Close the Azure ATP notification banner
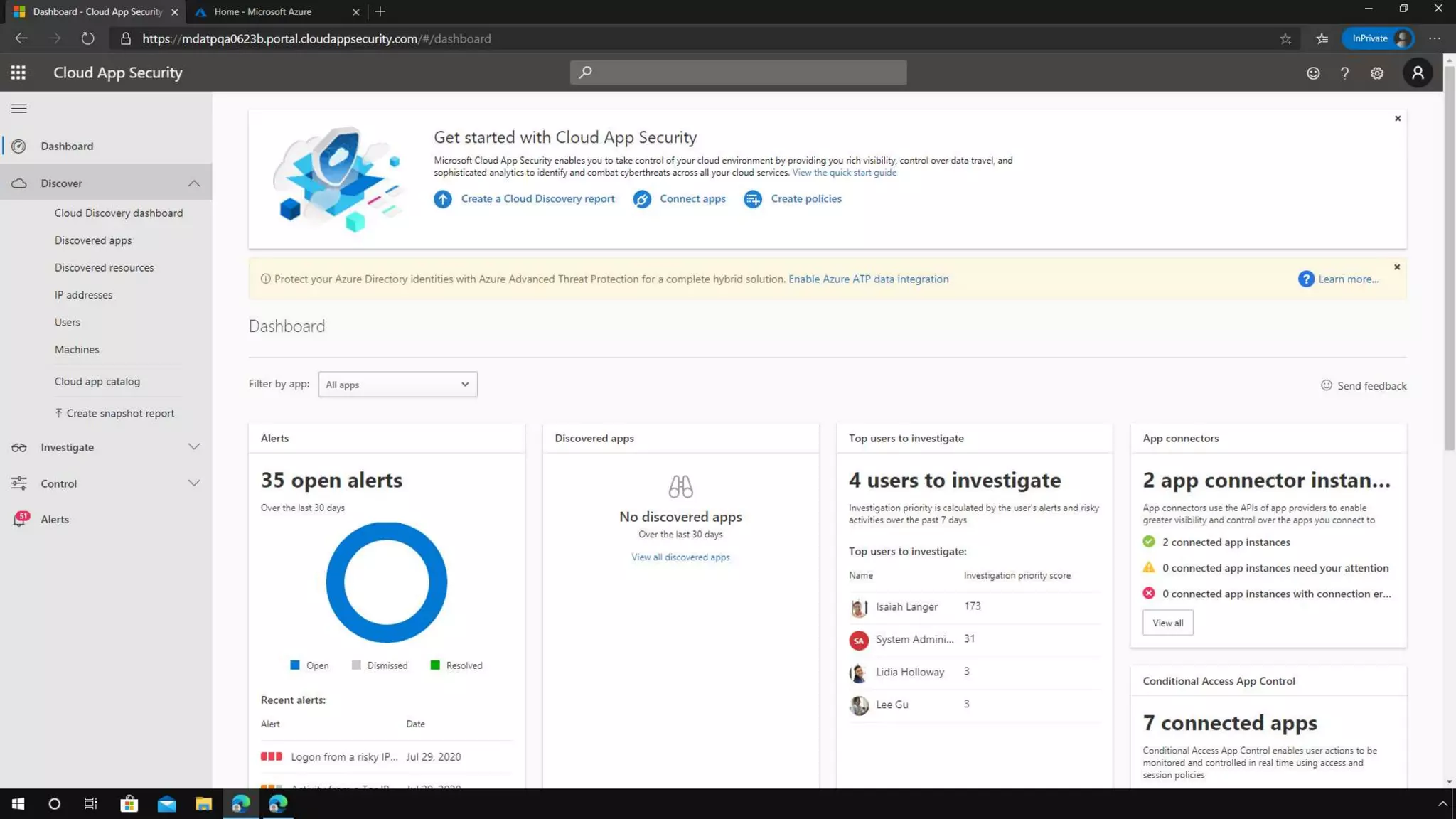1456x819 pixels. point(1397,267)
